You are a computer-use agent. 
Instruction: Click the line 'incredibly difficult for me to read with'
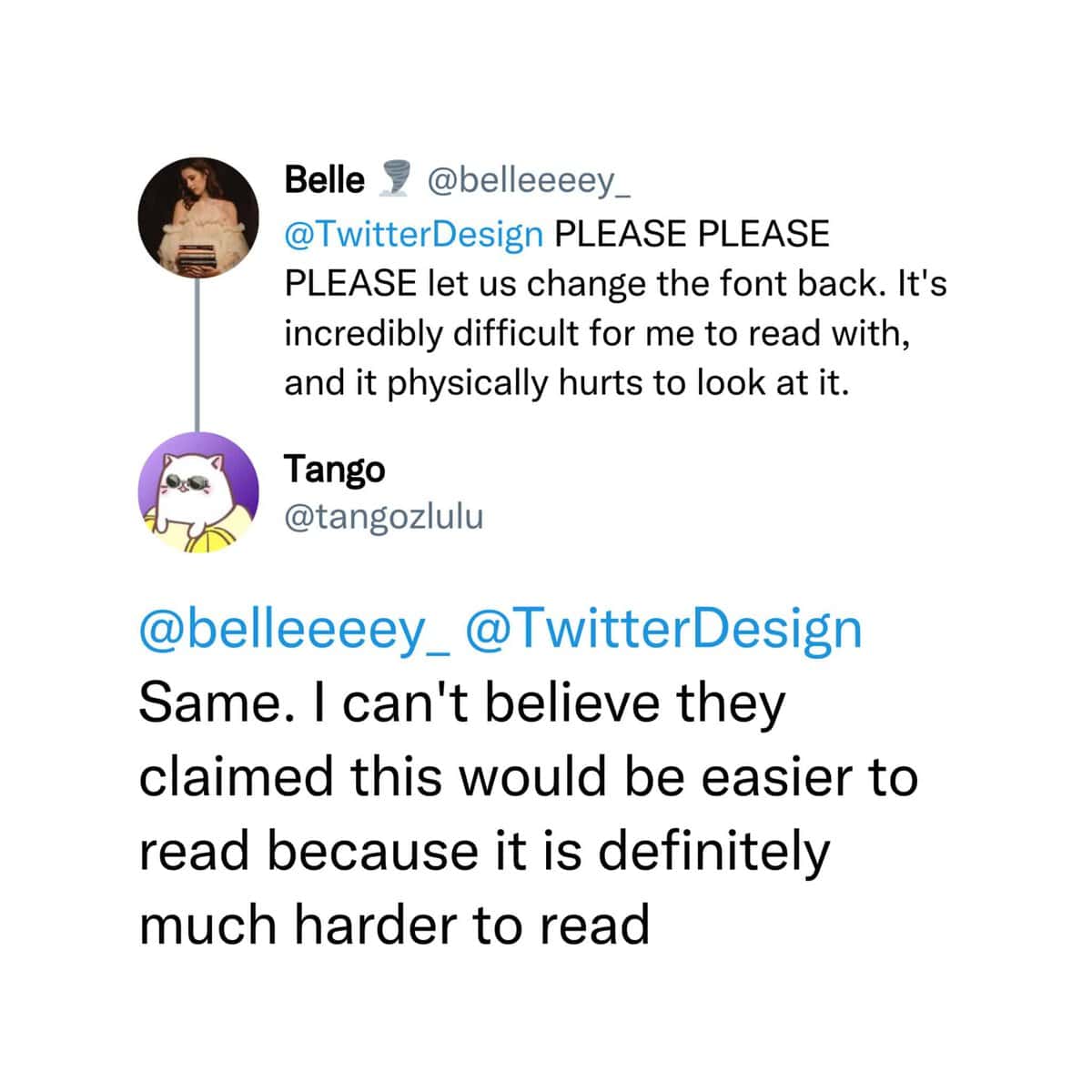597,334
